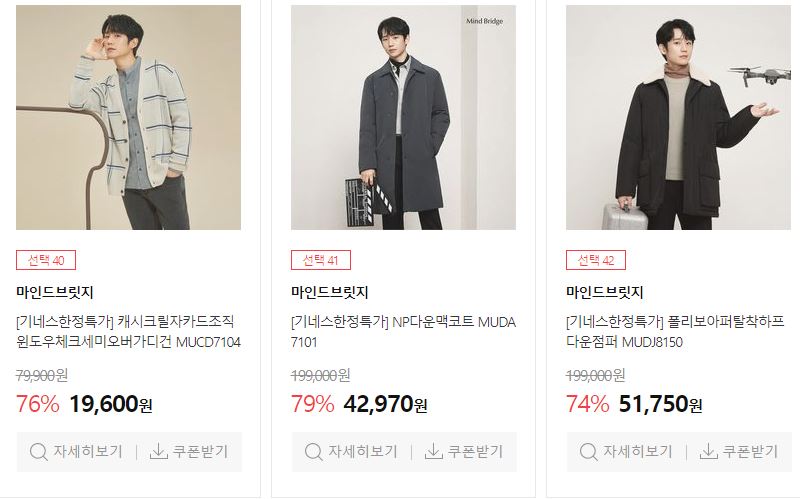
Task: Click download icon under half down jumper
Action: click(x=709, y=451)
